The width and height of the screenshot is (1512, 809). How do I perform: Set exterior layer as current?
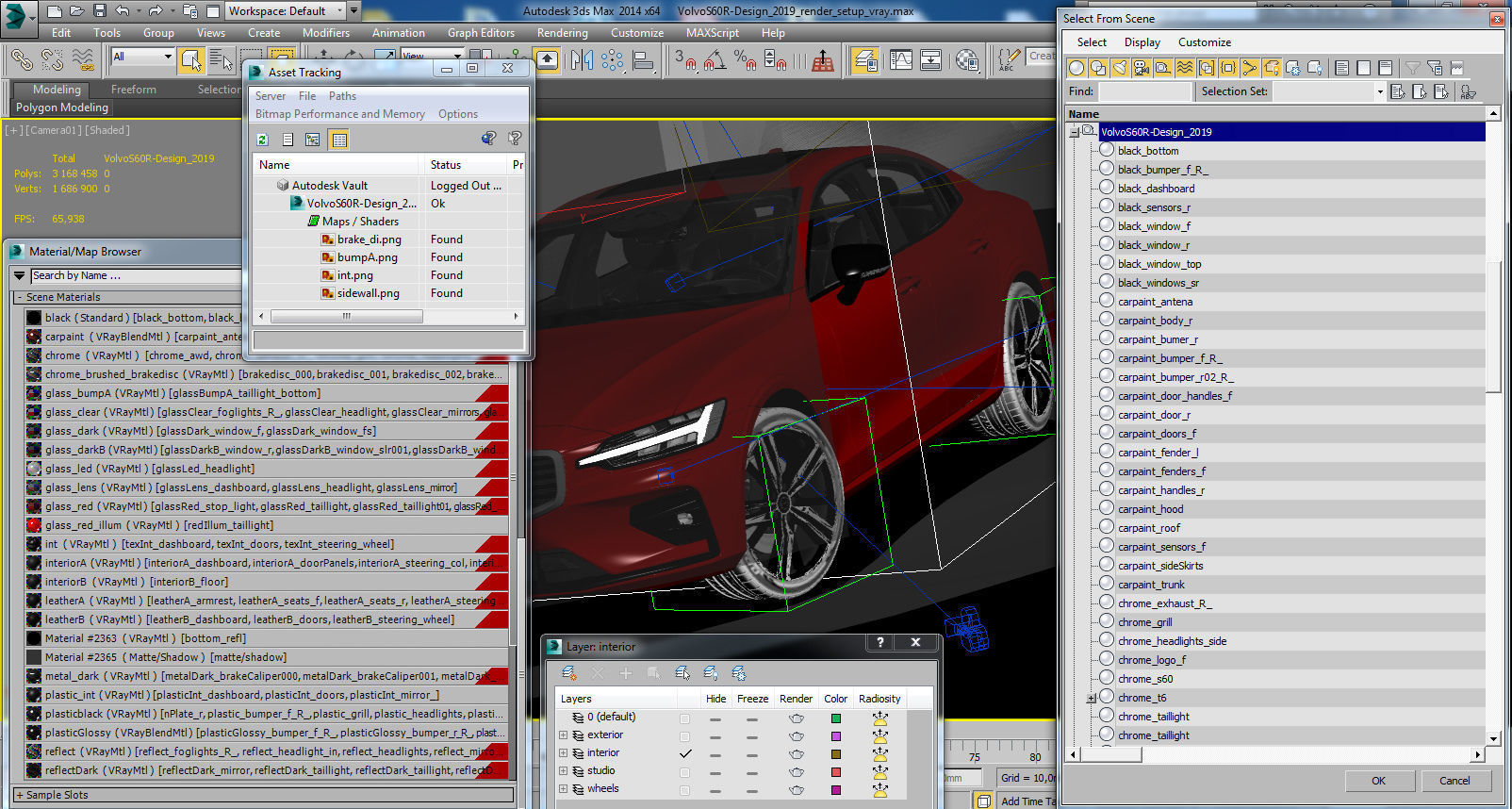tap(685, 735)
